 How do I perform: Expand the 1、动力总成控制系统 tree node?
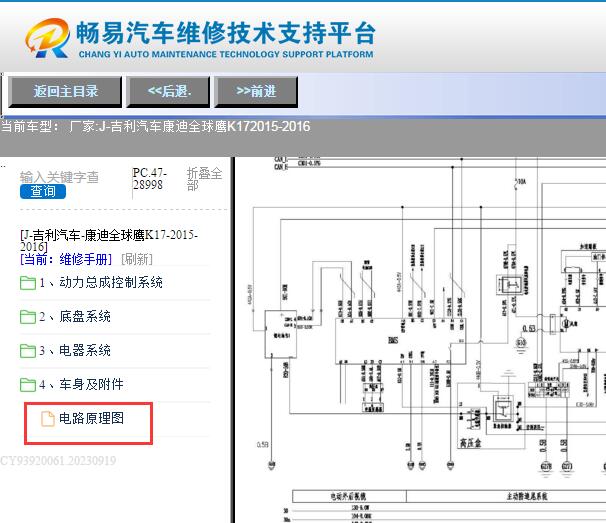101,283
